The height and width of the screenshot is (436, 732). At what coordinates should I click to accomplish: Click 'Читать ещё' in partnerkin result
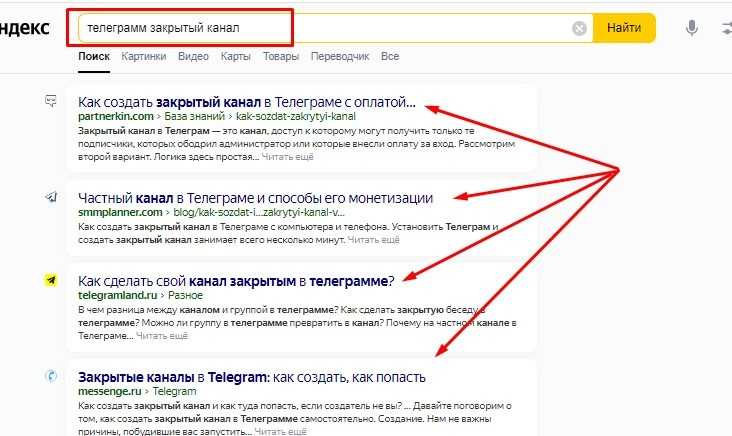[x=288, y=157]
